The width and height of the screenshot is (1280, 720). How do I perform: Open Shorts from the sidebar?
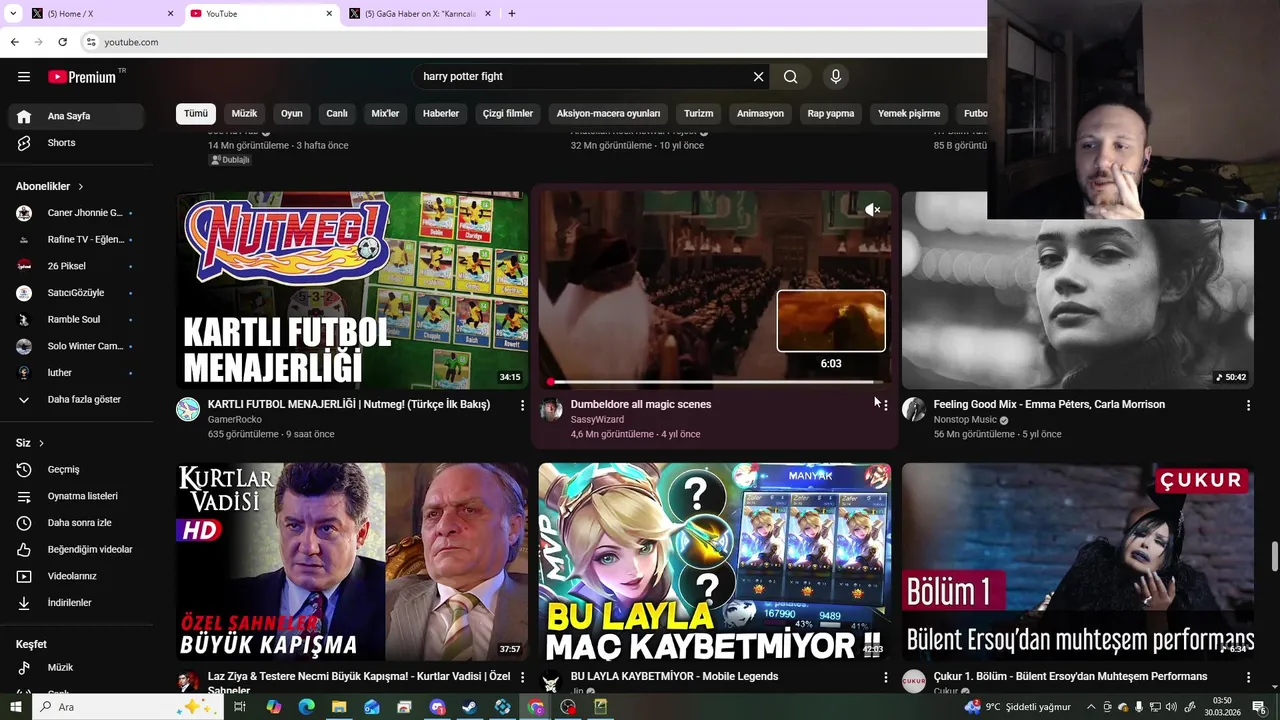coord(77,143)
